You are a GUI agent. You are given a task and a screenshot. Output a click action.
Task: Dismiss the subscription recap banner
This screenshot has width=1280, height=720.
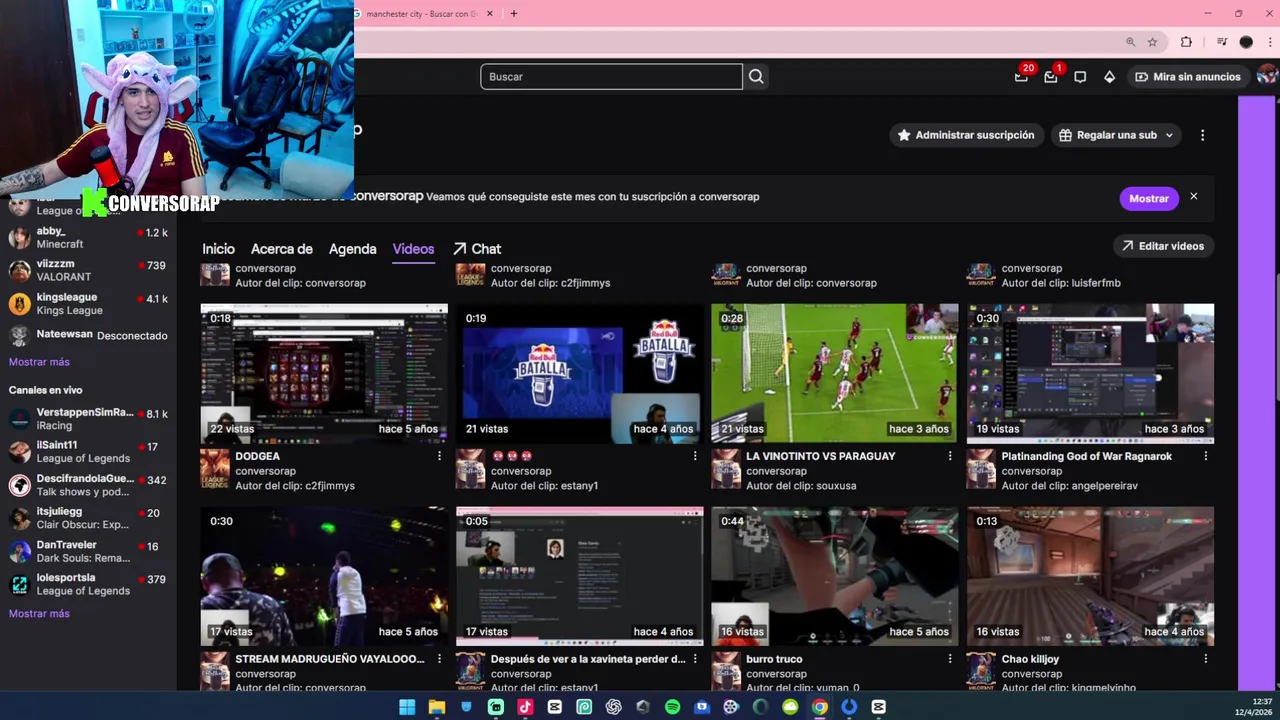coord(1193,197)
